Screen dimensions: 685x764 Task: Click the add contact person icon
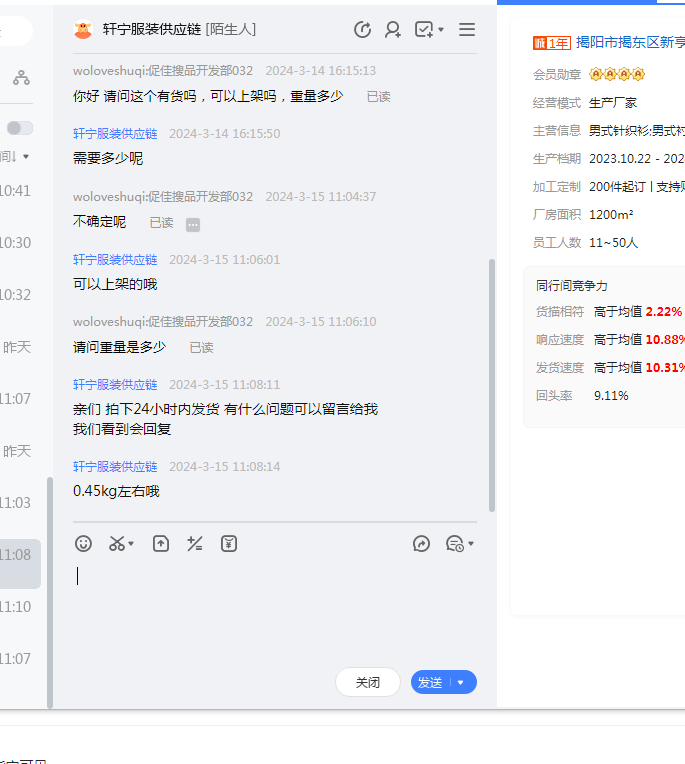point(393,30)
